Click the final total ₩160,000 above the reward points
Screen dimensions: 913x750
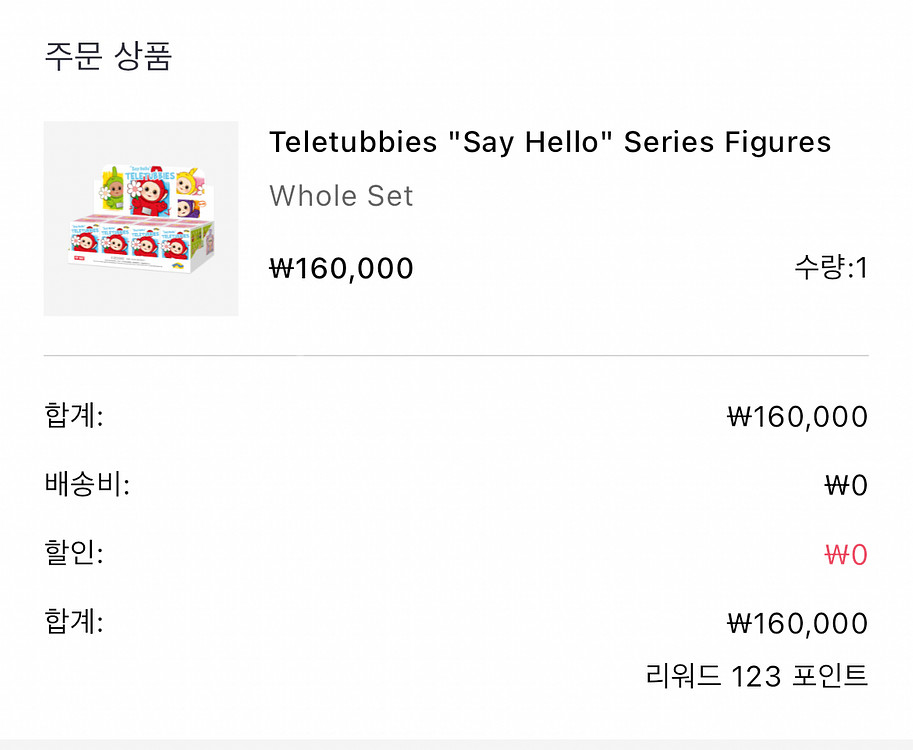(797, 624)
